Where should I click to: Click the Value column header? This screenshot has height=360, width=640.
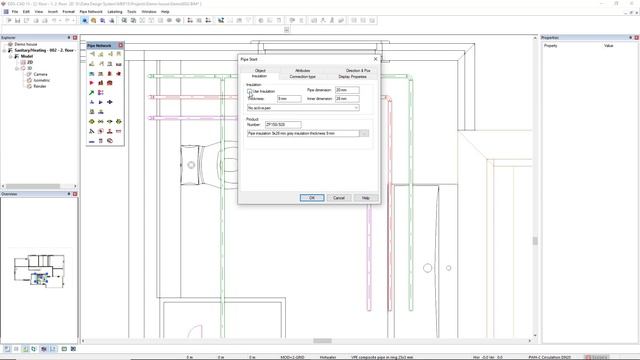[x=609, y=46]
